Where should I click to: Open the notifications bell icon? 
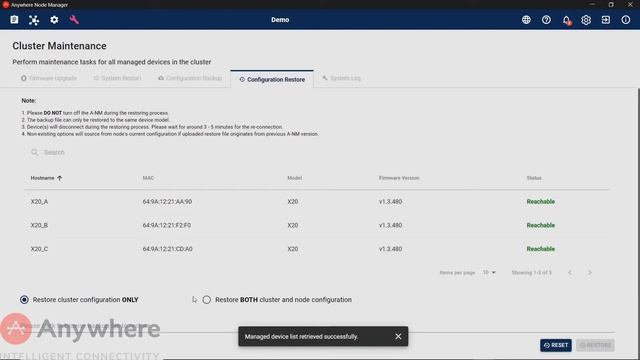(566, 20)
